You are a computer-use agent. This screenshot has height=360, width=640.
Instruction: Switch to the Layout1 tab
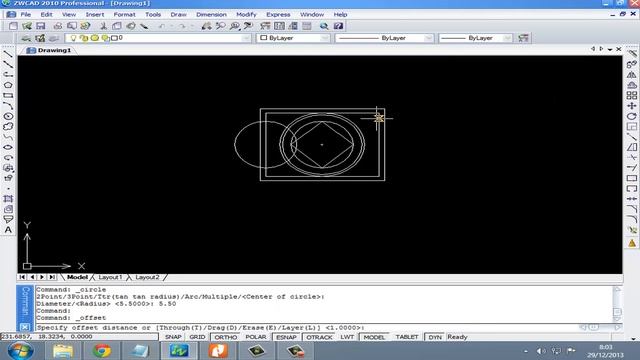pyautogui.click(x=110, y=277)
